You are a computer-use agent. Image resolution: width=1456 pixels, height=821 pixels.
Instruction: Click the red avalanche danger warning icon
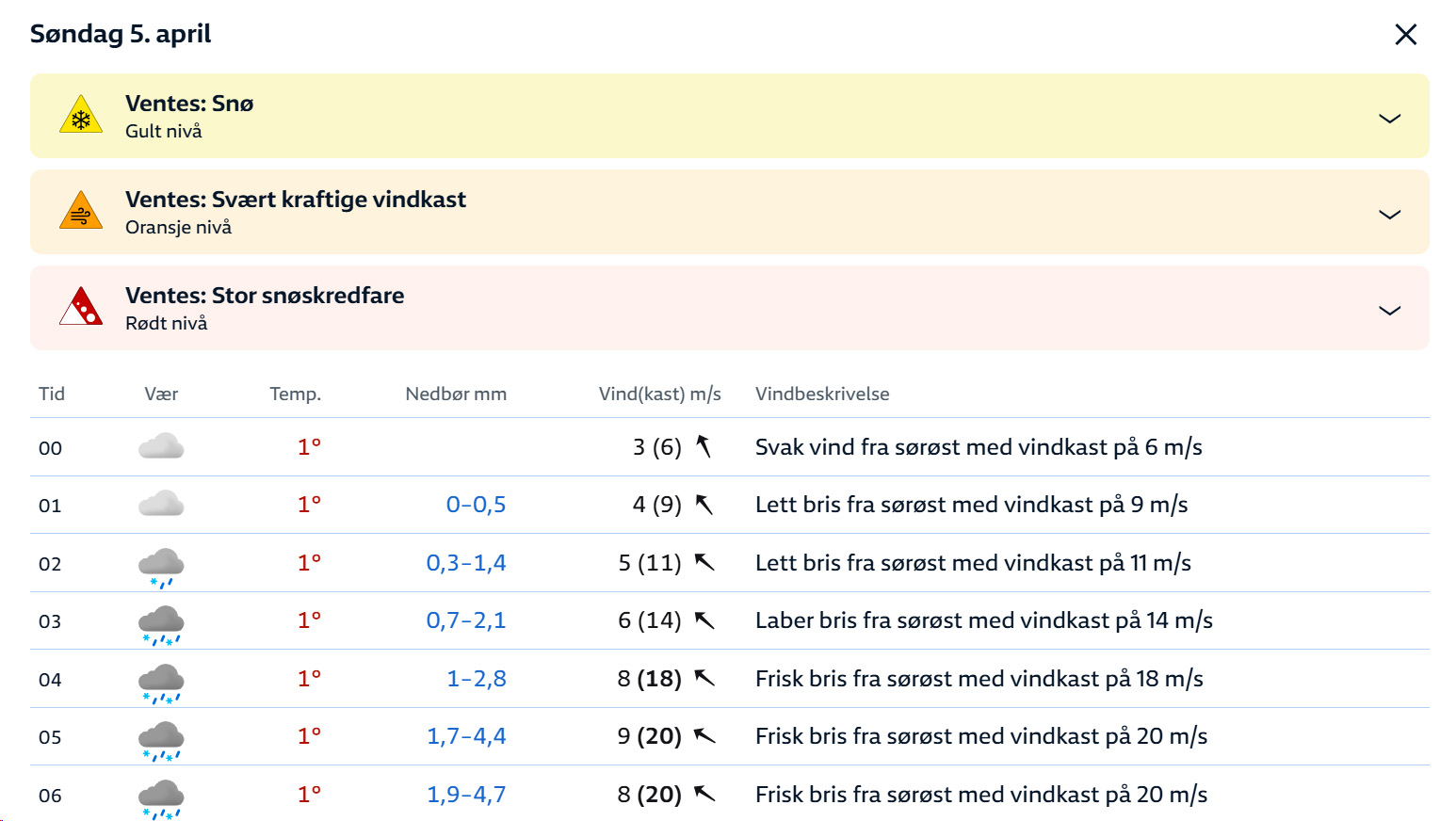(x=81, y=308)
